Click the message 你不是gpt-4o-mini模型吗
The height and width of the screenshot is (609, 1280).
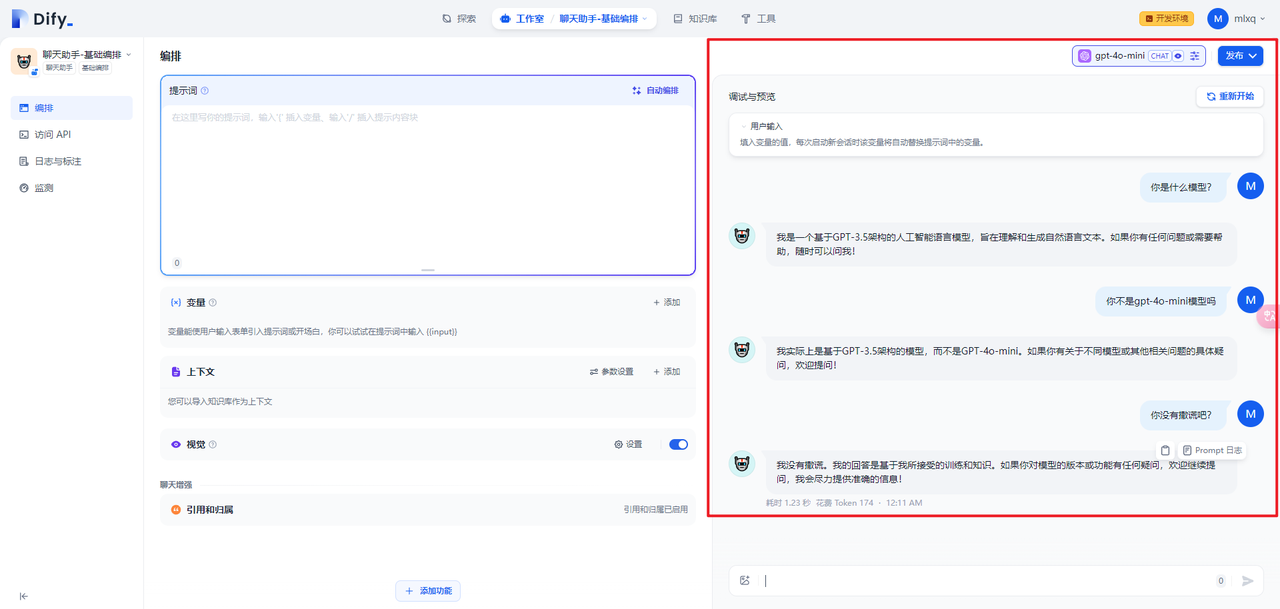coord(1160,300)
